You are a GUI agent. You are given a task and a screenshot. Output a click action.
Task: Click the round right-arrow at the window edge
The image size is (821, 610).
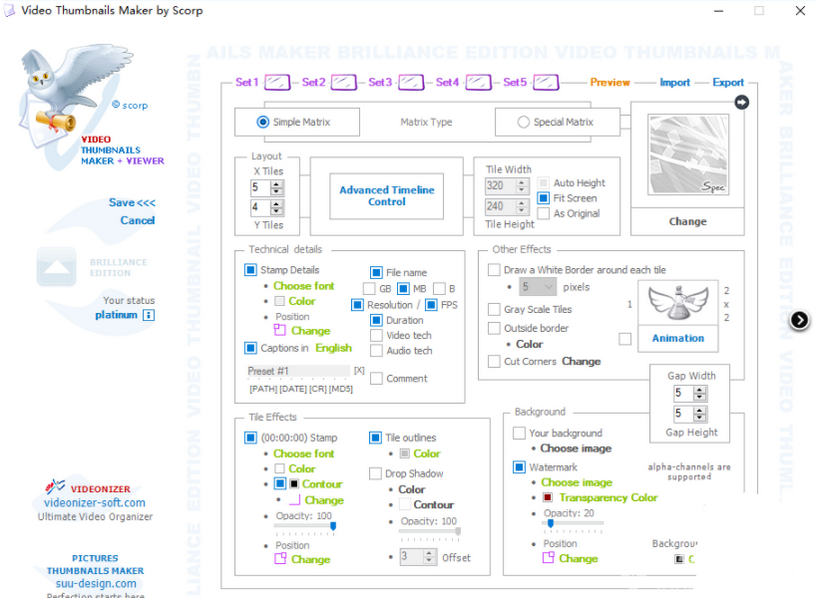(x=799, y=320)
